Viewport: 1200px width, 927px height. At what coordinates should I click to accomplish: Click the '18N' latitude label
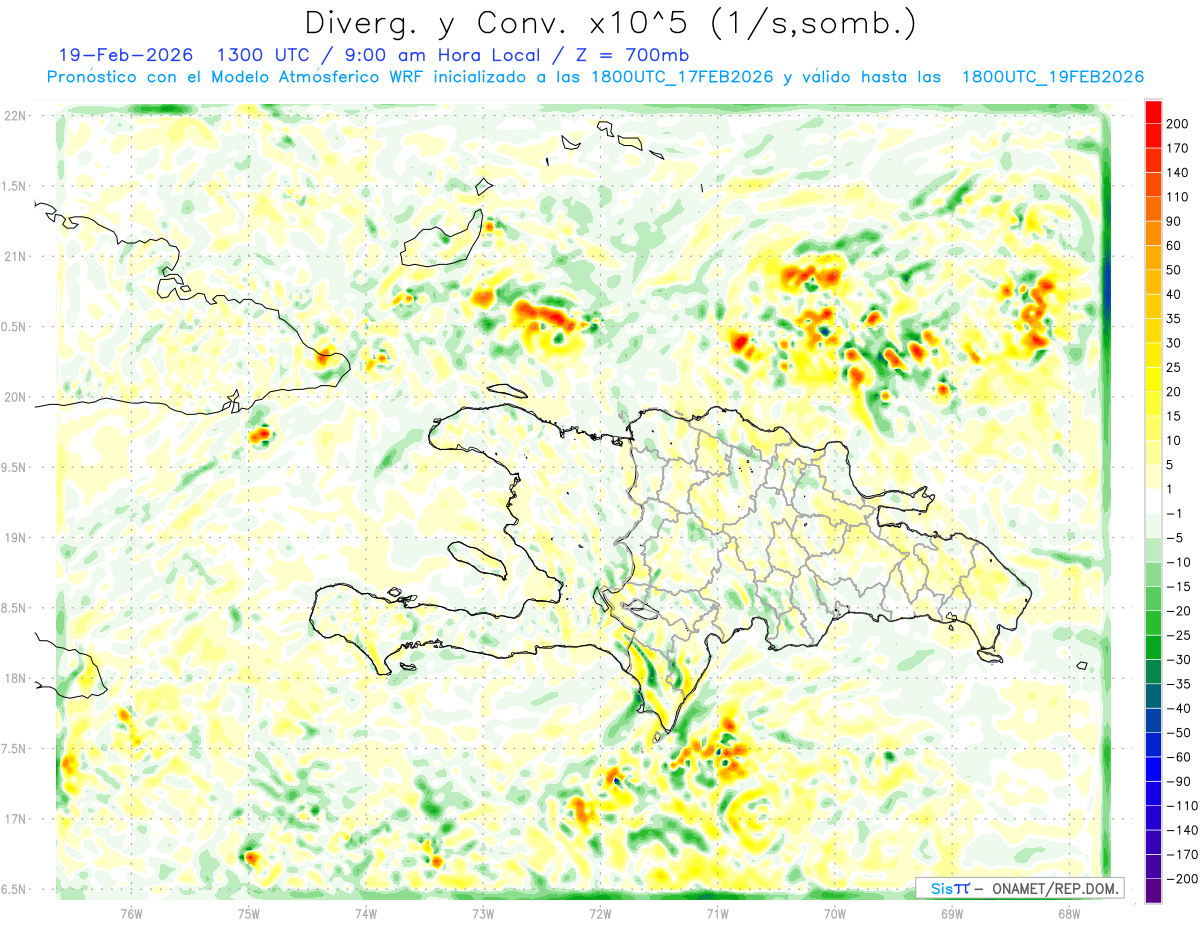[15, 678]
